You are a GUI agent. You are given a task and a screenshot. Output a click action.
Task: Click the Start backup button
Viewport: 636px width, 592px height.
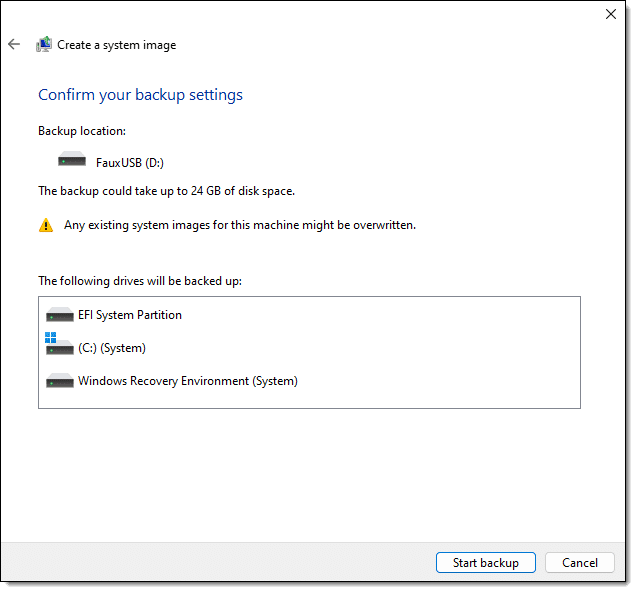coord(486,562)
